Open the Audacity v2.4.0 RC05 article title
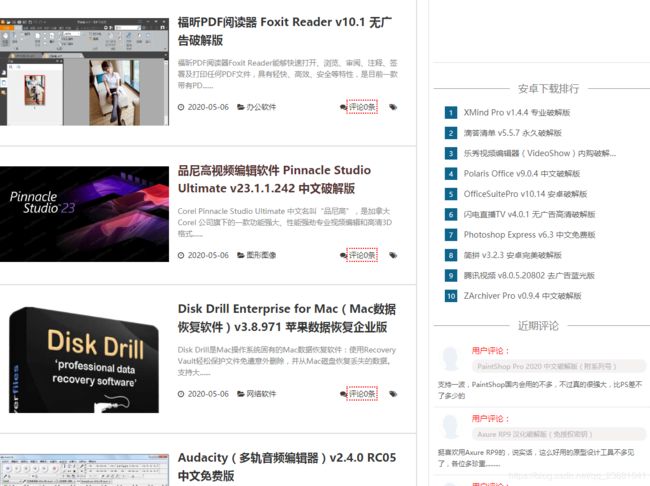 click(287, 467)
